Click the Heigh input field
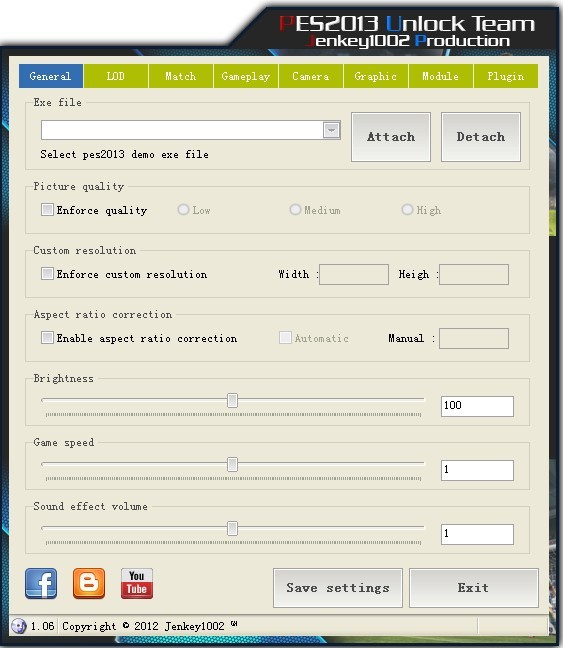The image size is (563, 648). pos(474,274)
